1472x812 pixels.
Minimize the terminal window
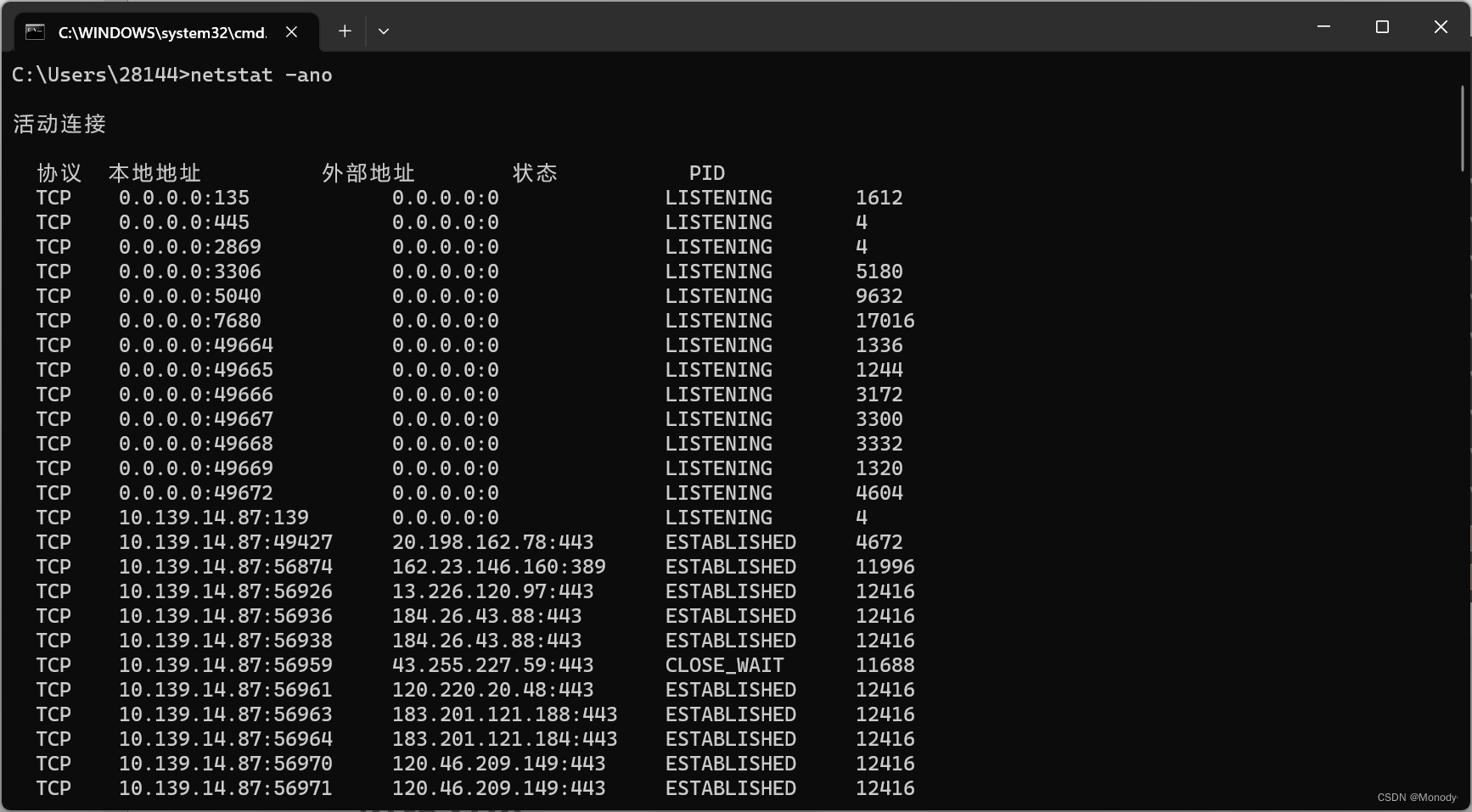click(1323, 27)
